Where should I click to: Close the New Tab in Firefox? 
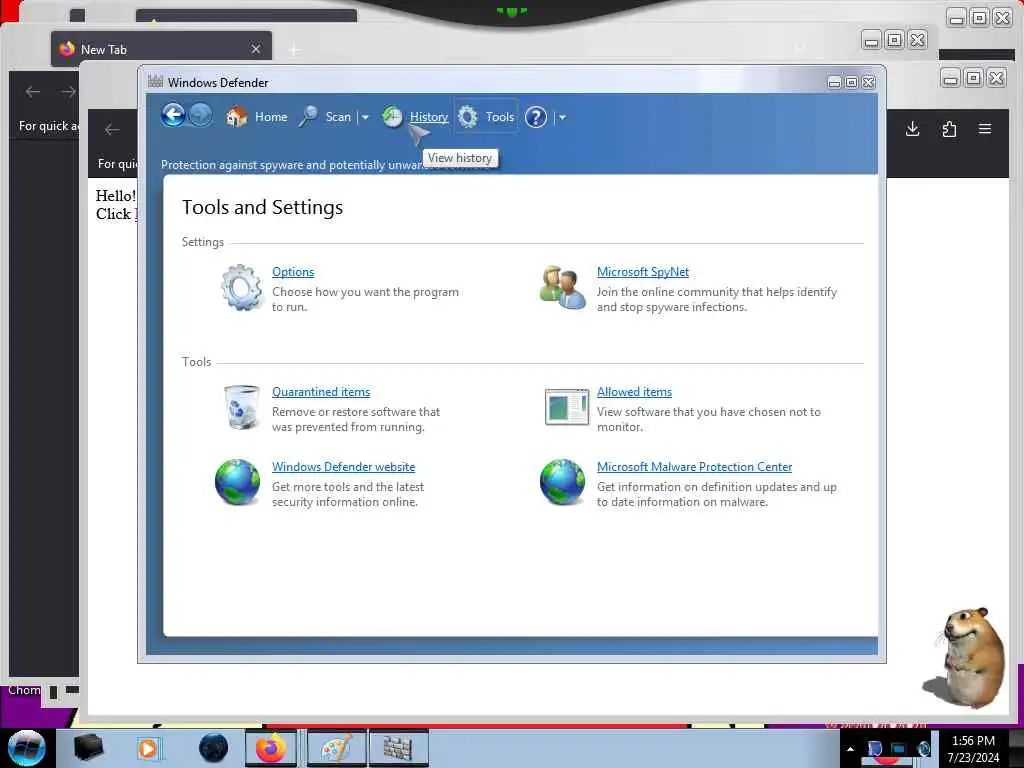click(256, 49)
